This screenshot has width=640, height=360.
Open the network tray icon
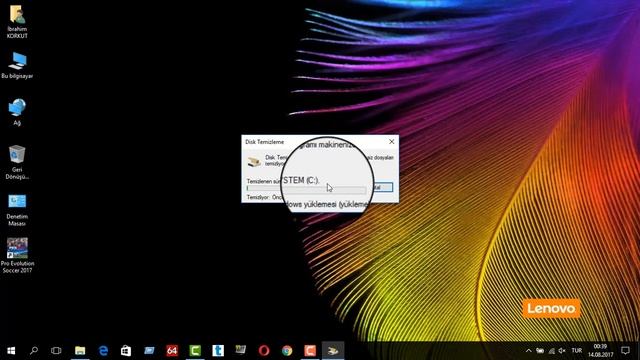click(x=551, y=351)
